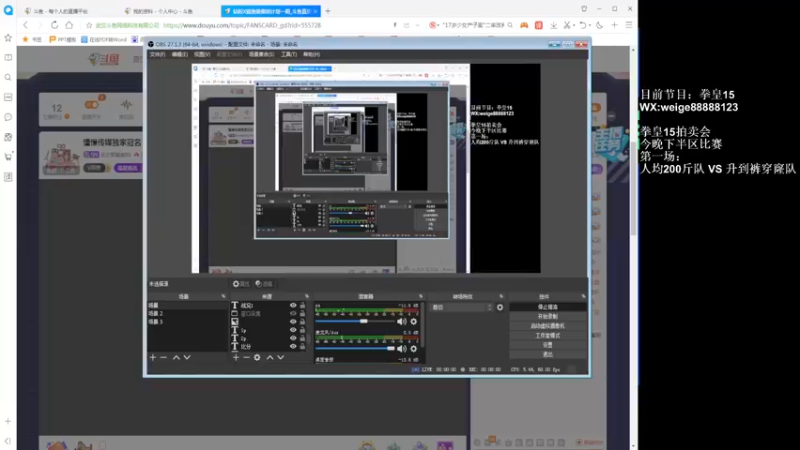
Task: Click the browser address bar URL field
Action: 242,25
